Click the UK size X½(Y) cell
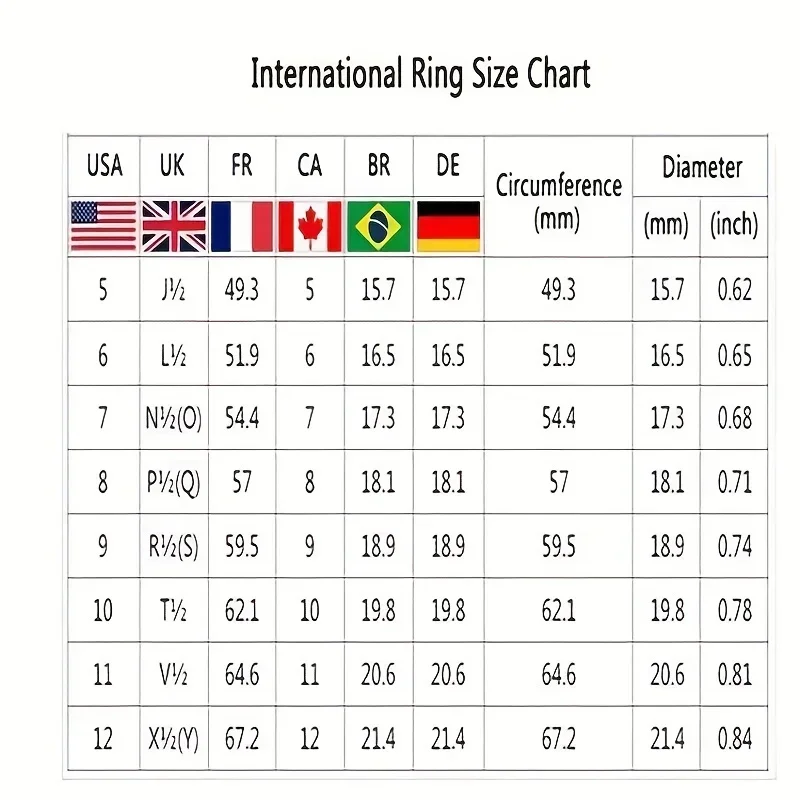 173,740
